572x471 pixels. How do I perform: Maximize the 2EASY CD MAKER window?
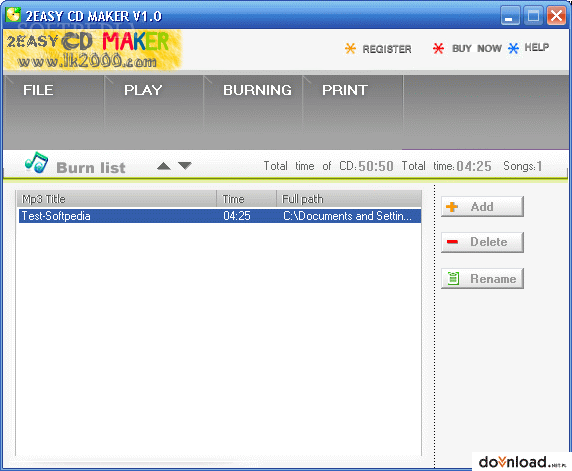(x=533, y=16)
